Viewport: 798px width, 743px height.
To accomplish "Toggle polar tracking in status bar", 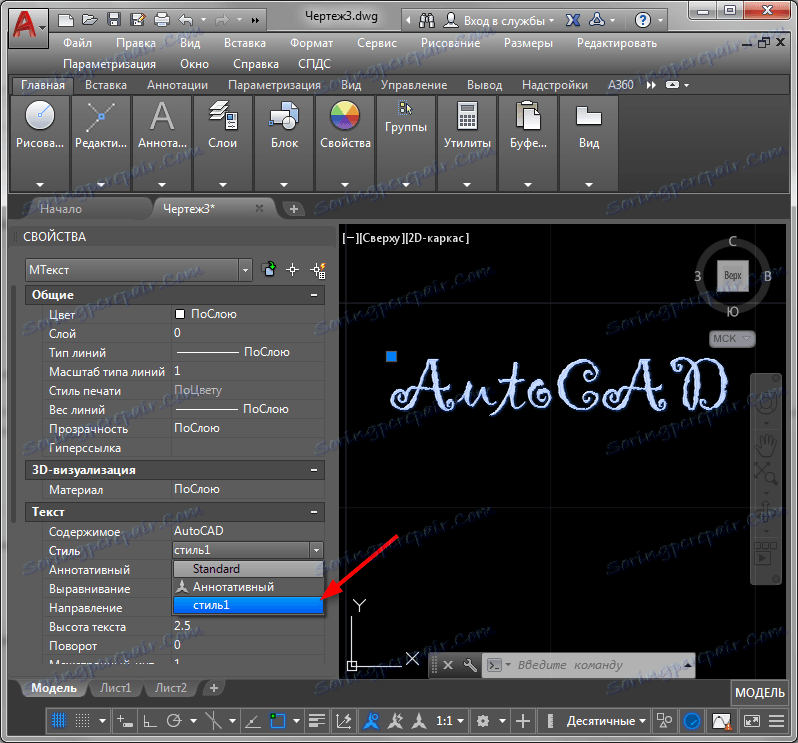I will pos(175,721).
